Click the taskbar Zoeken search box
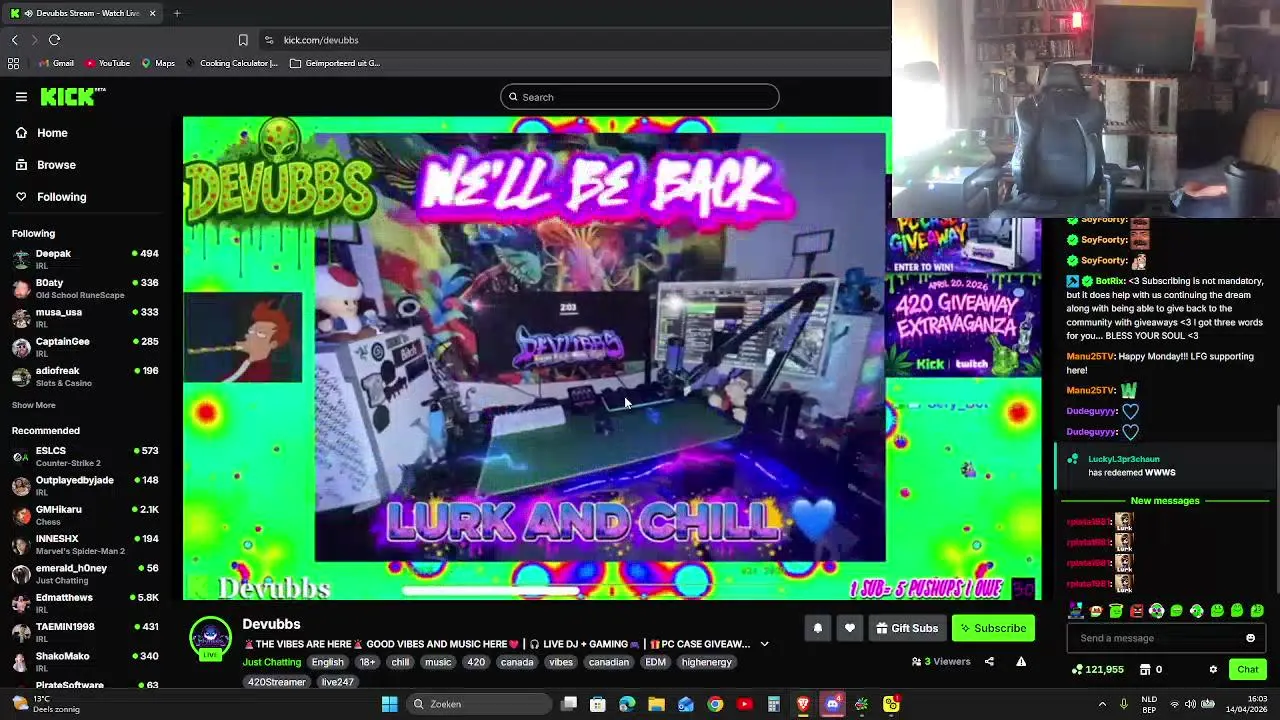The image size is (1280, 720). point(480,704)
